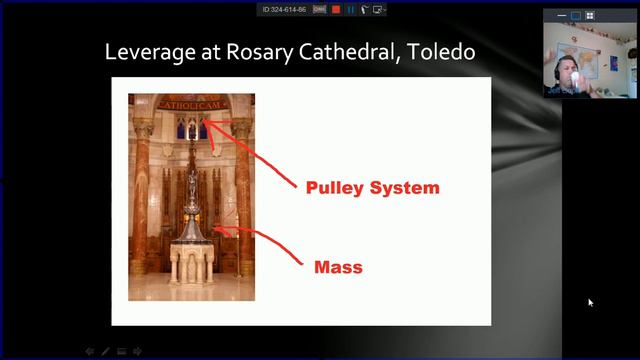Click the meeting ID 324-614-86 text

[x=284, y=9]
